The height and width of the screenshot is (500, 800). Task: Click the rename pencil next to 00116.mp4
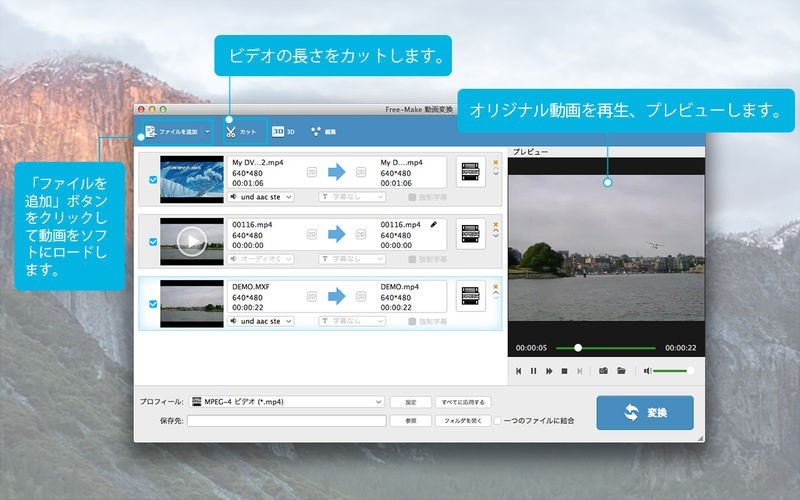point(434,226)
